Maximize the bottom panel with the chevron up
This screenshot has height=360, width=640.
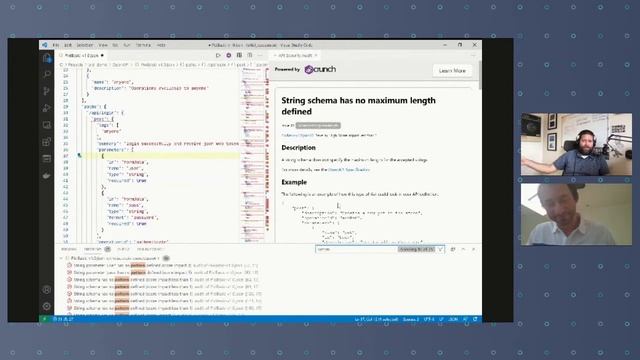(463, 249)
